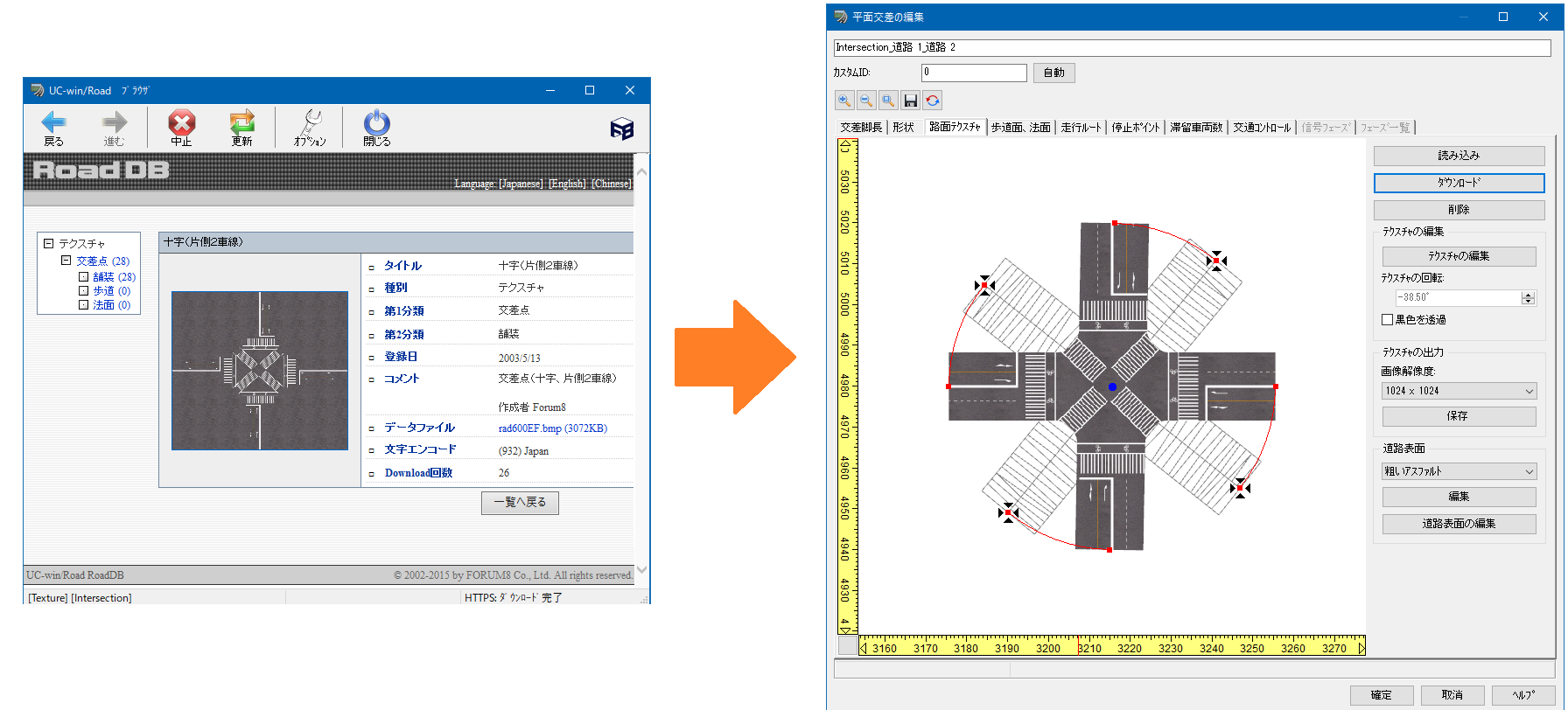Image resolution: width=1568 pixels, height=710 pixels.
Task: Click the 編集 button under 道路表面
Action: [1459, 497]
